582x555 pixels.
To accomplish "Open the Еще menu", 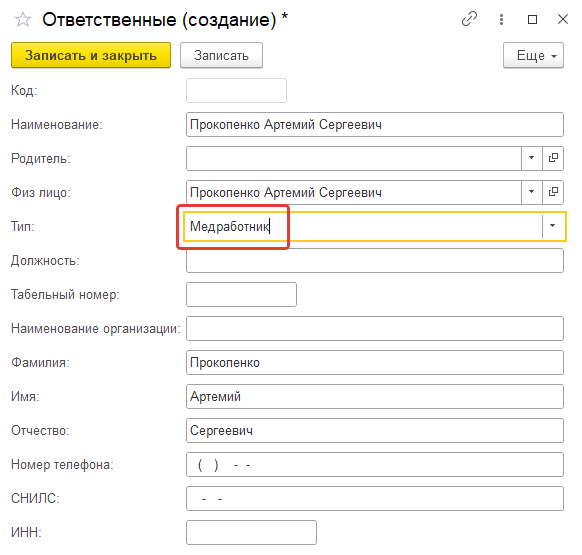I will coord(533,55).
